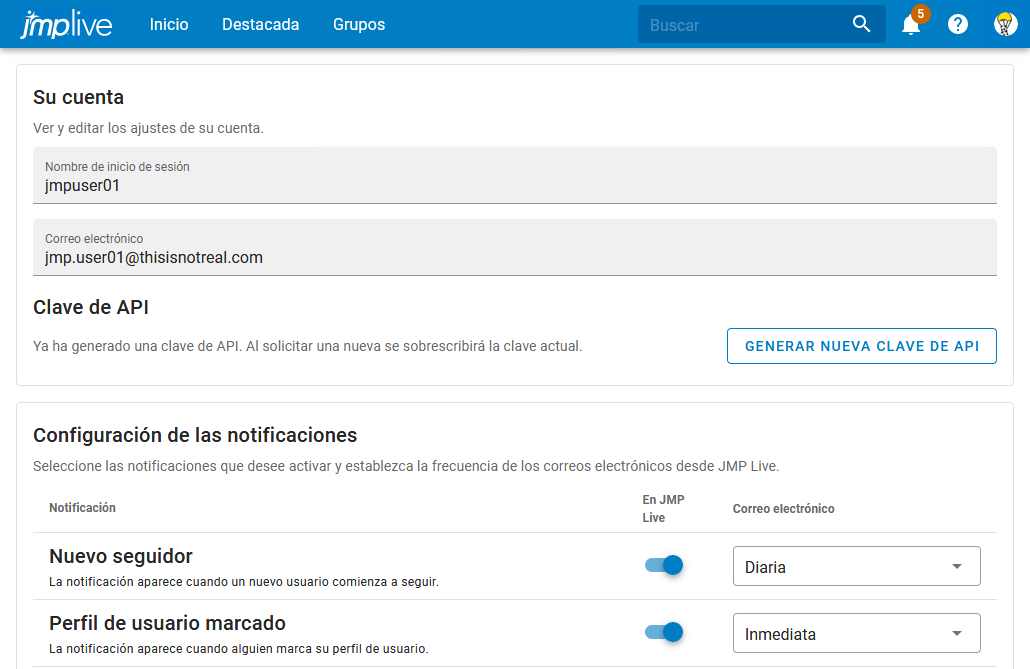1030x669 pixels.
Task: Open the user profile avatar menu
Action: click(1005, 24)
